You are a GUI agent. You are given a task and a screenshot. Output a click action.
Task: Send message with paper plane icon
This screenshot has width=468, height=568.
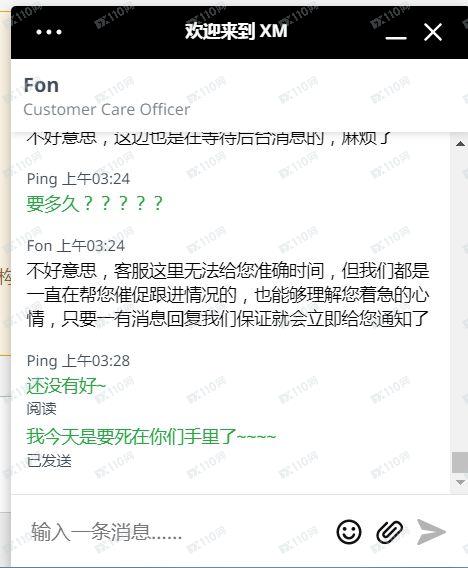431,532
